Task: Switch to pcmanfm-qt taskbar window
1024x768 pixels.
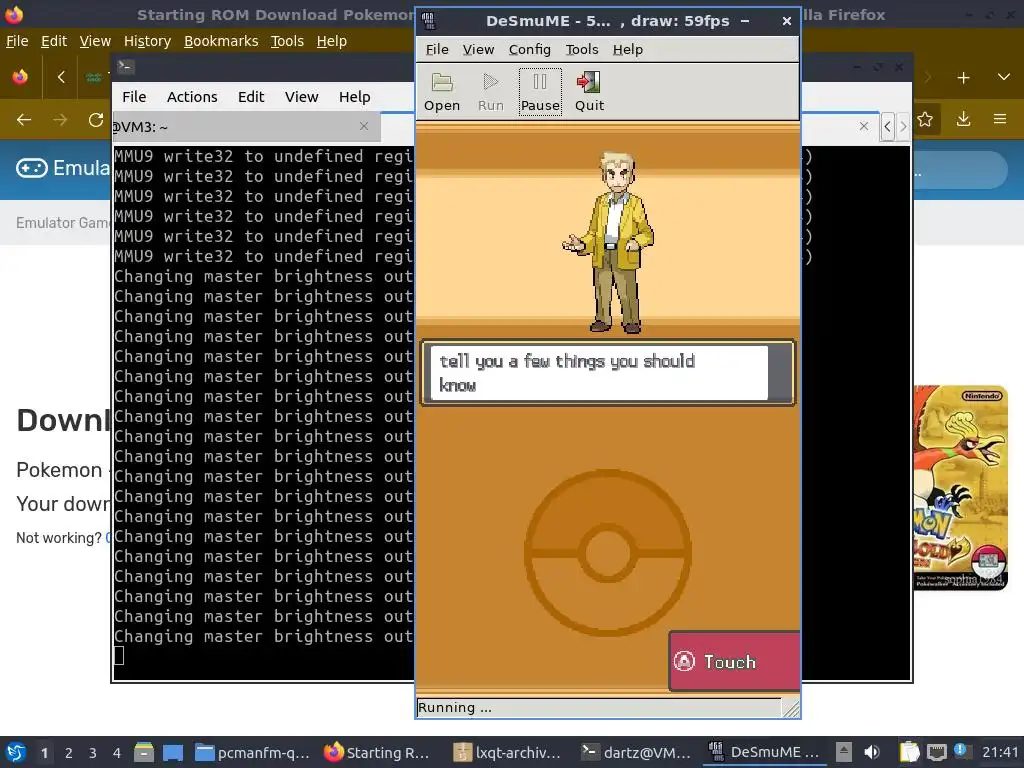Action: tap(252, 752)
